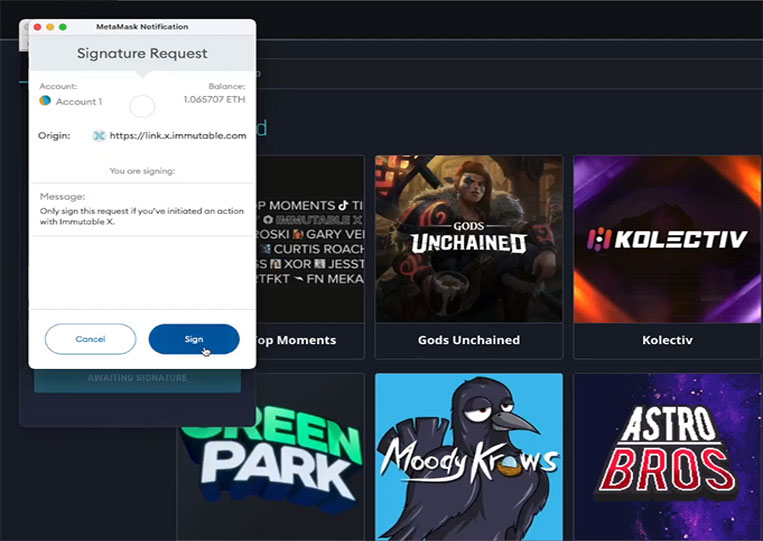
Task: Open the Gods Unchained collection thumbnail
Action: [469, 239]
